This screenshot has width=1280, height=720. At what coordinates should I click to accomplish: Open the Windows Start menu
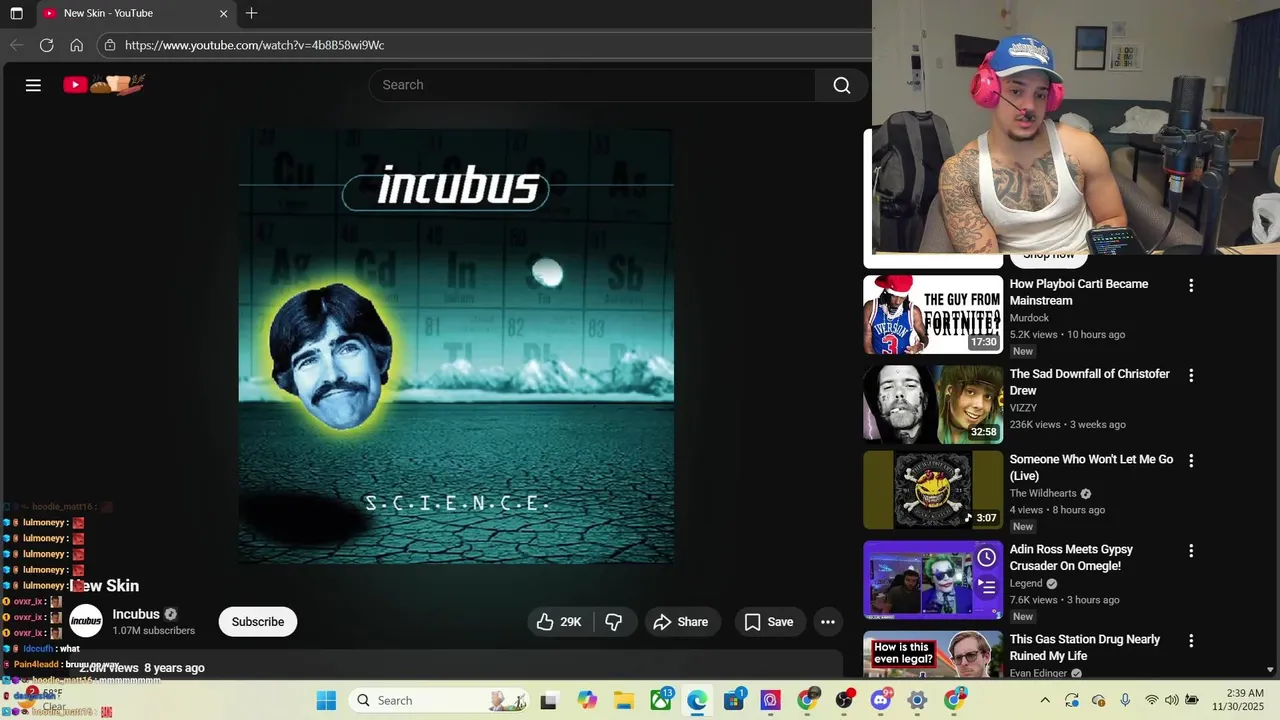point(326,700)
